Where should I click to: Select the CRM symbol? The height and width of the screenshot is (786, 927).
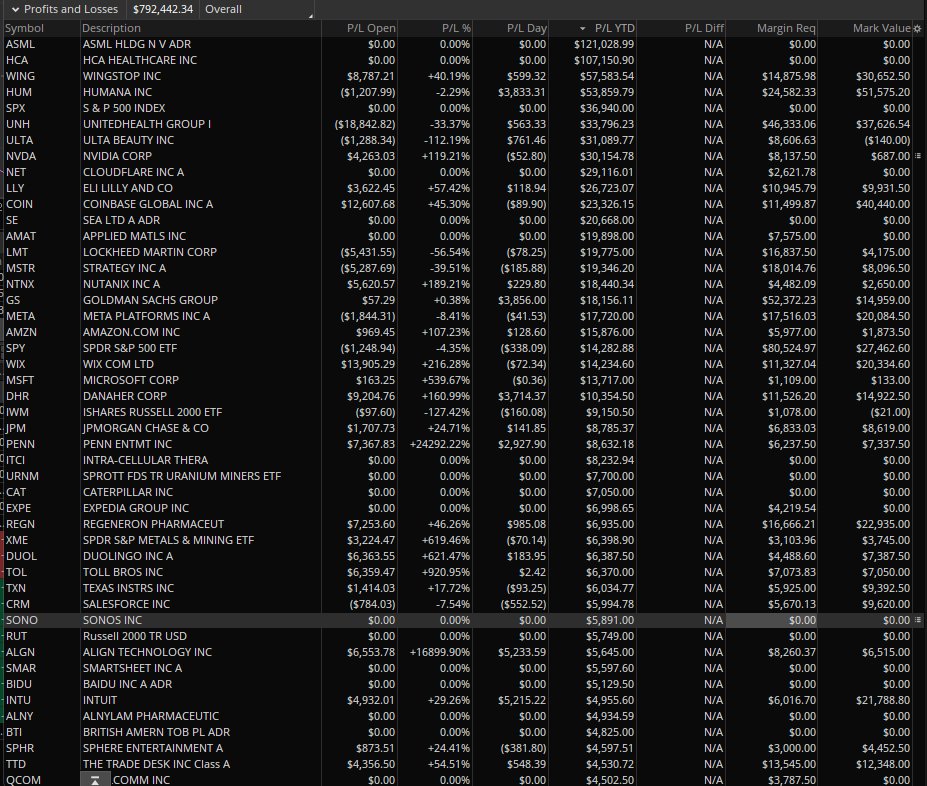17,604
